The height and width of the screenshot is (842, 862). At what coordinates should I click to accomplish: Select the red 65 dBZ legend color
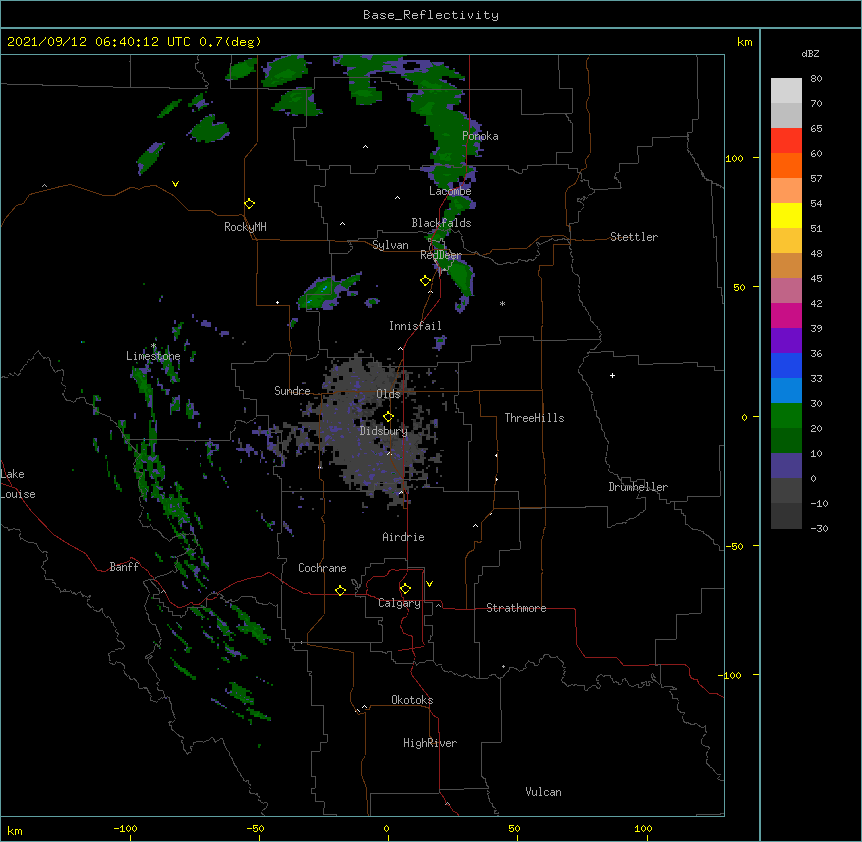[x=786, y=141]
